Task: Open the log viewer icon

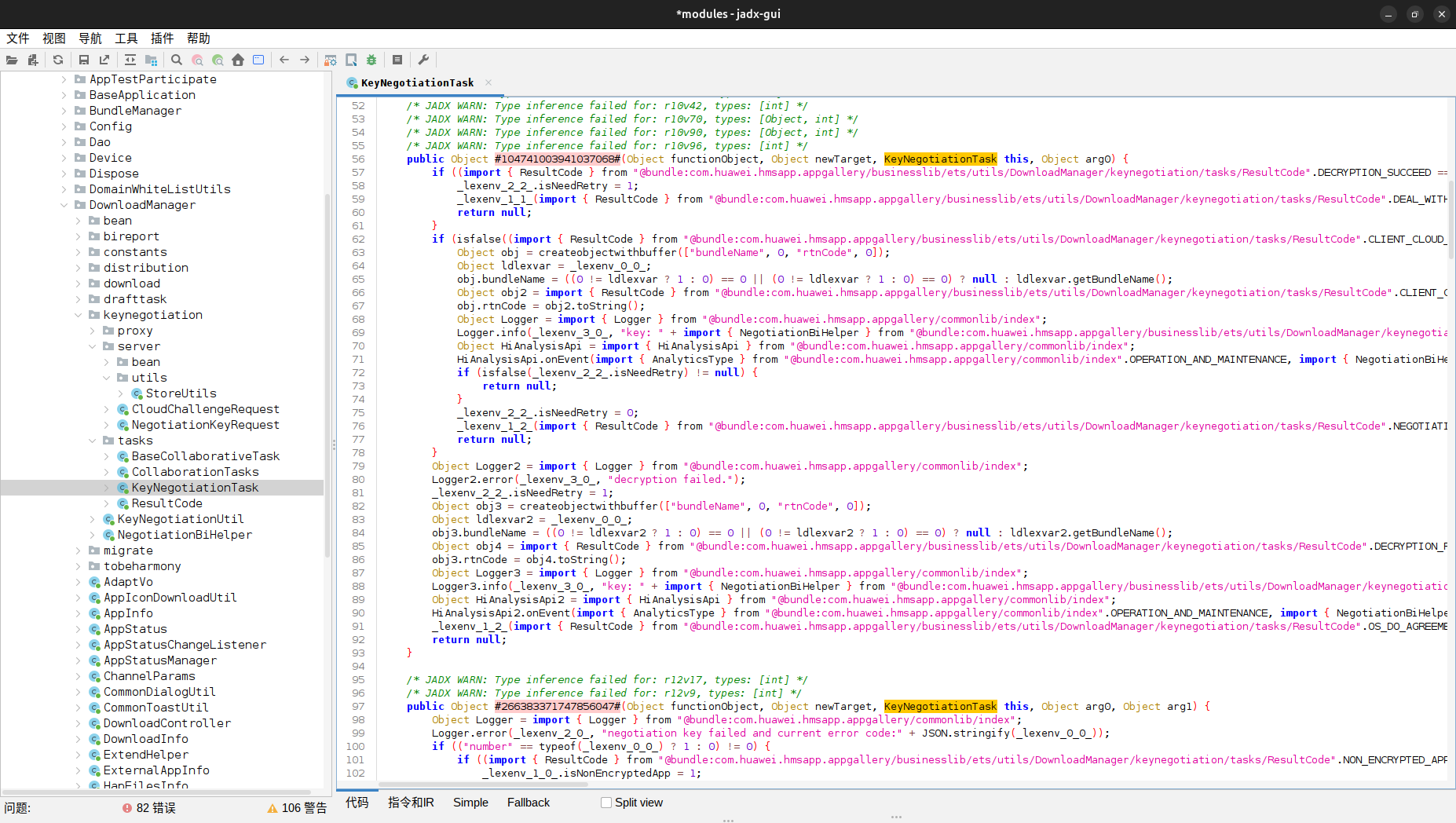Action: pos(397,60)
